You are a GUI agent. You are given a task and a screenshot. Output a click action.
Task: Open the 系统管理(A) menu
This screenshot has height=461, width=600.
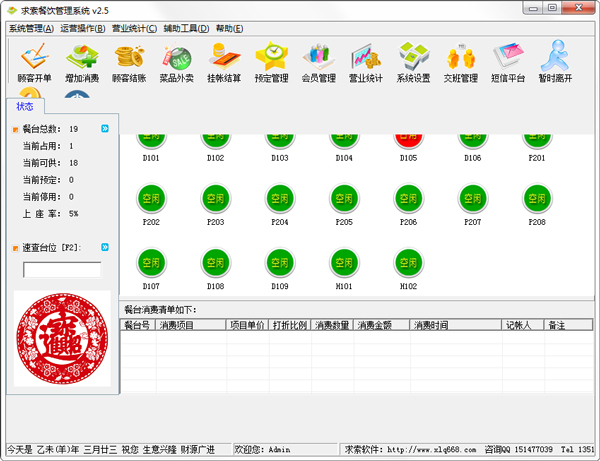(x=30, y=28)
